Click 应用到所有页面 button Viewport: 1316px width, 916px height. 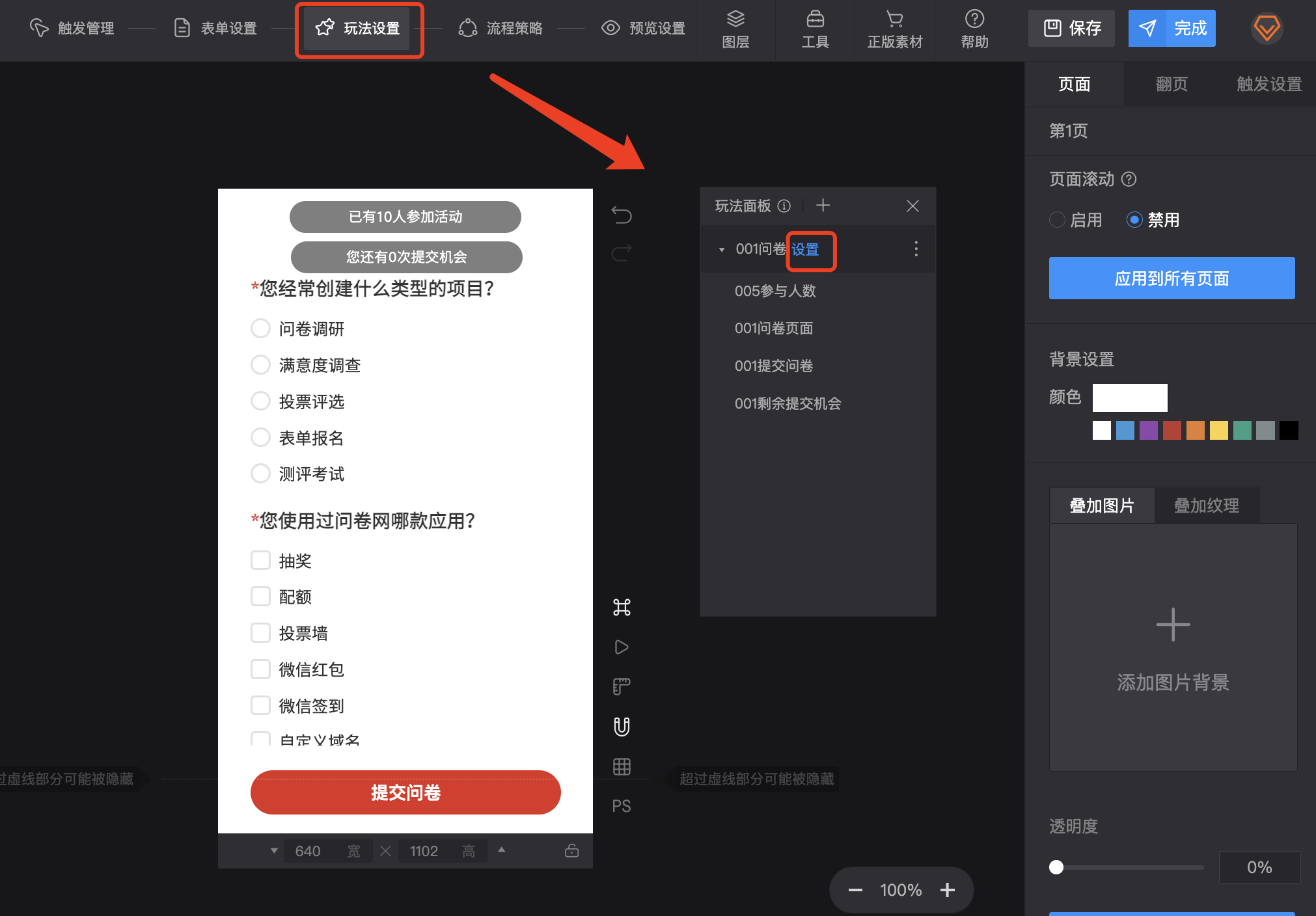point(1172,278)
